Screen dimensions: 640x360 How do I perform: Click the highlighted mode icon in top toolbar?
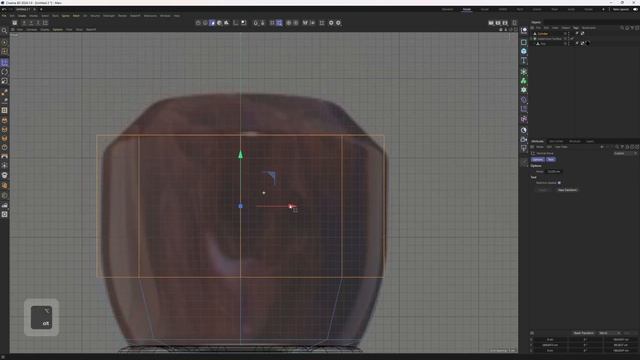coord(212,23)
